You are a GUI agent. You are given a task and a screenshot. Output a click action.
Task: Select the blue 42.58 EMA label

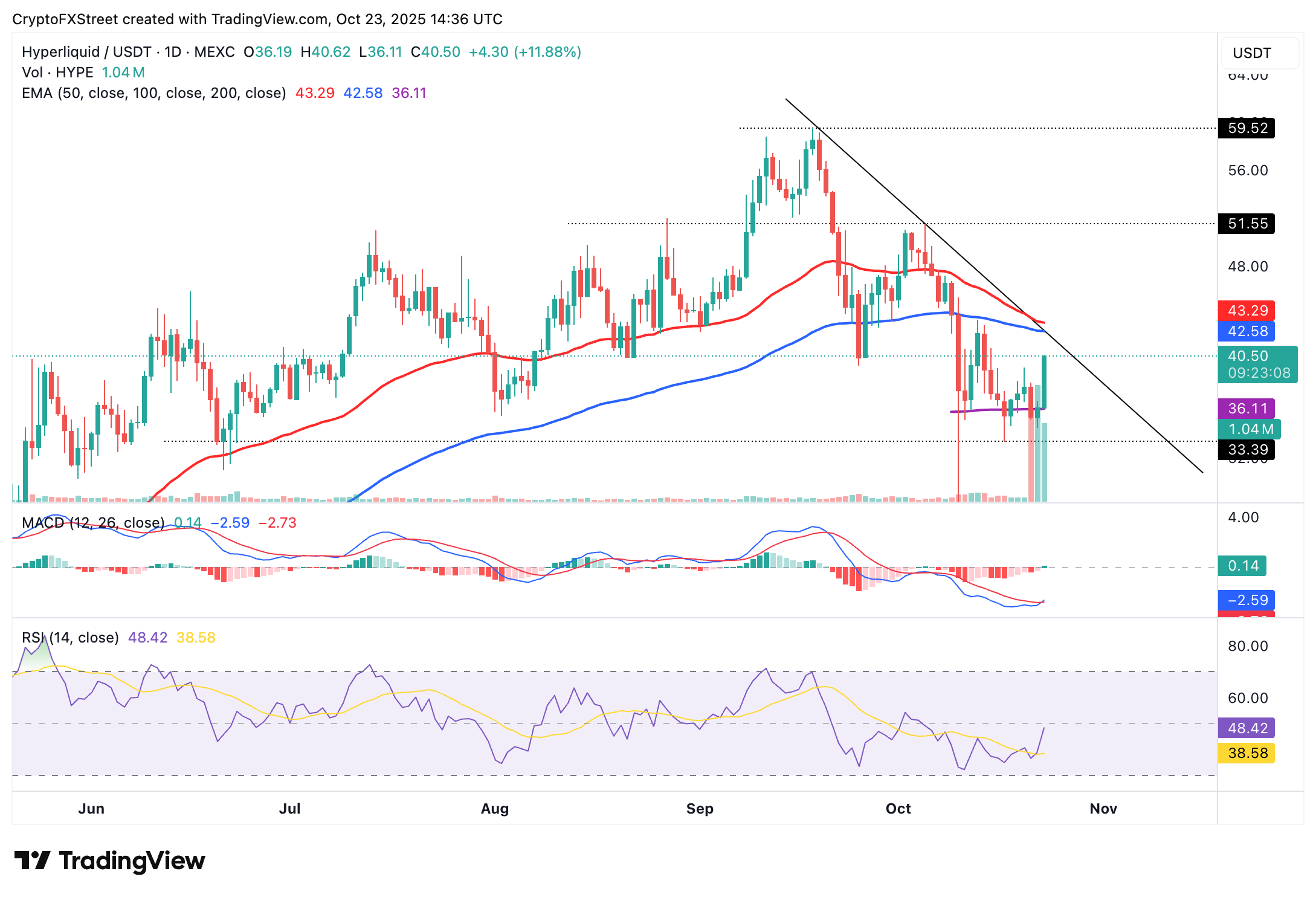[x=1247, y=331]
